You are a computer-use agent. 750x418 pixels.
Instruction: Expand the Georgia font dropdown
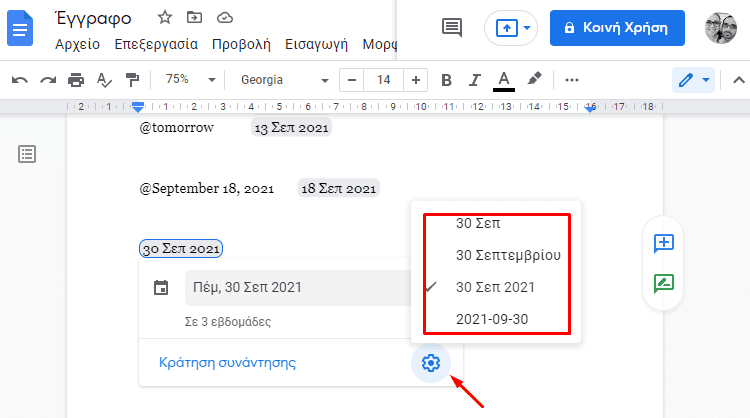[285, 80]
